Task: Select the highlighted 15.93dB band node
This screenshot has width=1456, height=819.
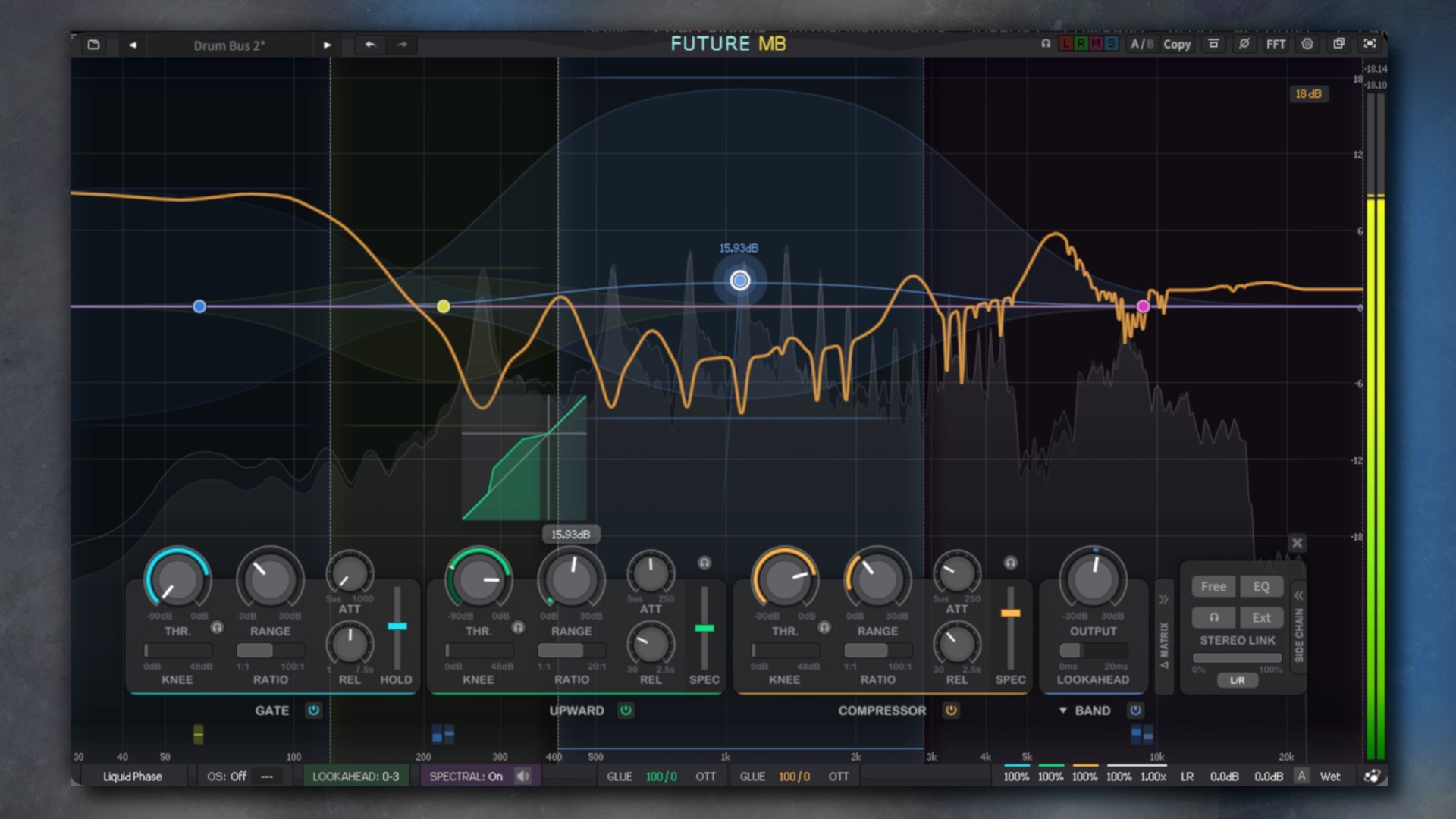Action: coord(740,281)
